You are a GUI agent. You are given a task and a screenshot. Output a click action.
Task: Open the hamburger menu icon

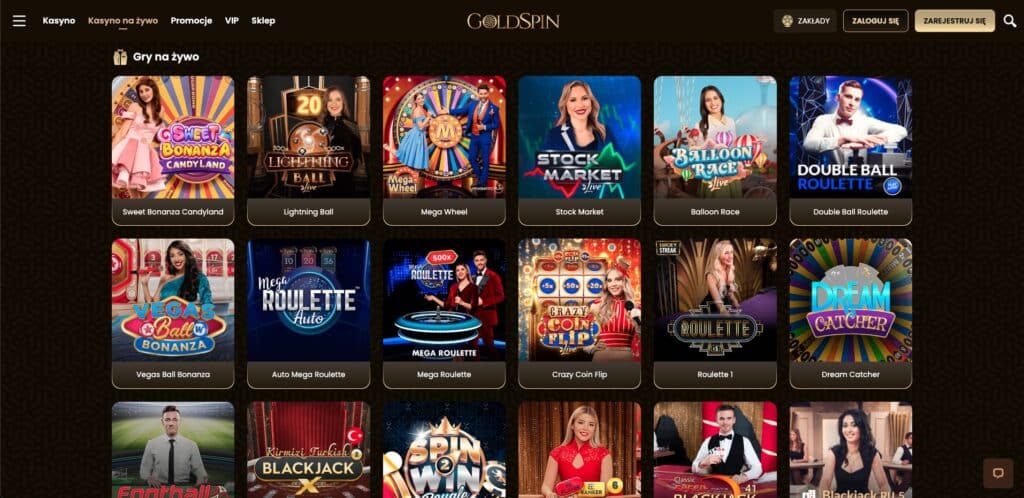pos(20,21)
